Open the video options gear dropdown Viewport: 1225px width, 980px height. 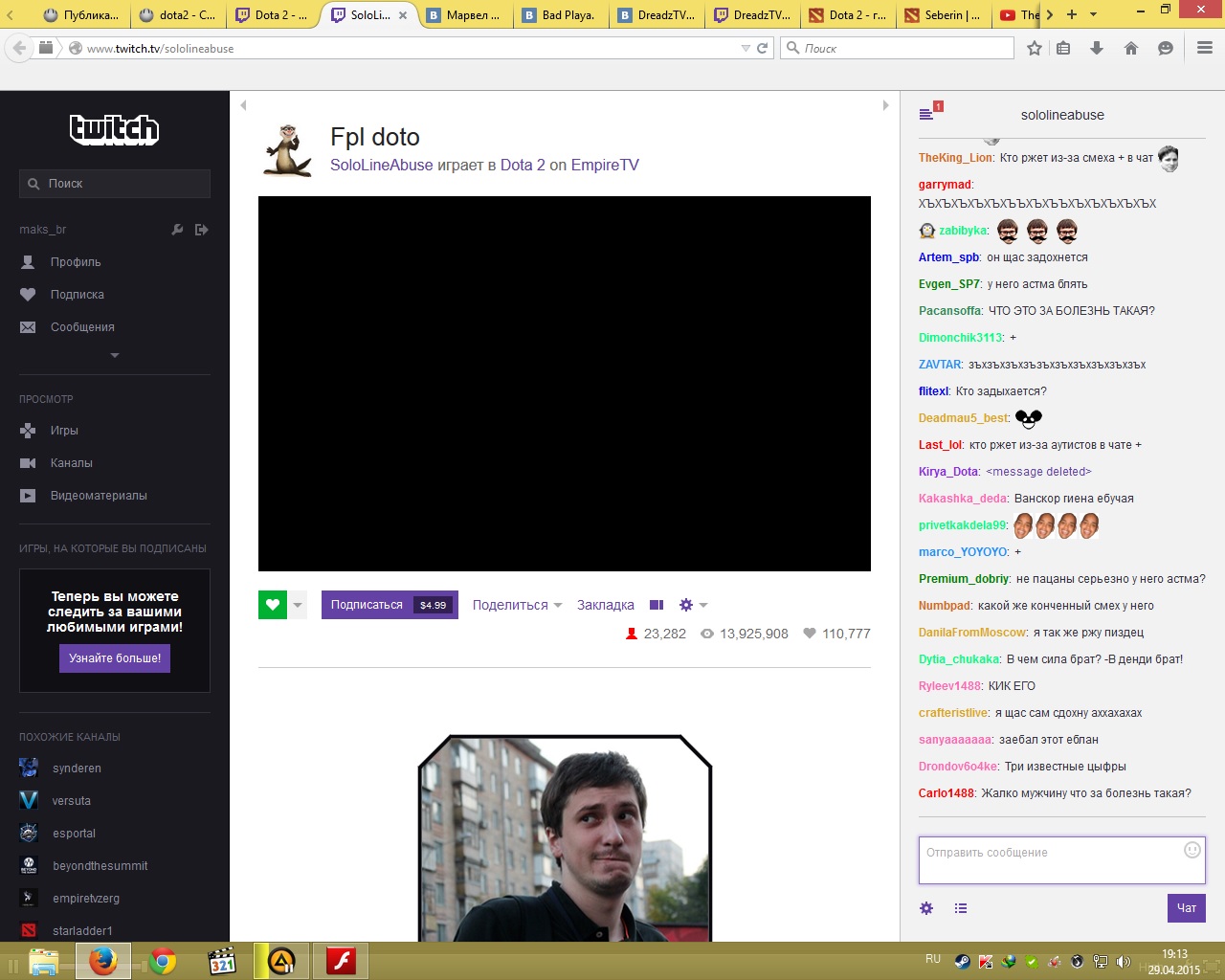click(x=693, y=605)
